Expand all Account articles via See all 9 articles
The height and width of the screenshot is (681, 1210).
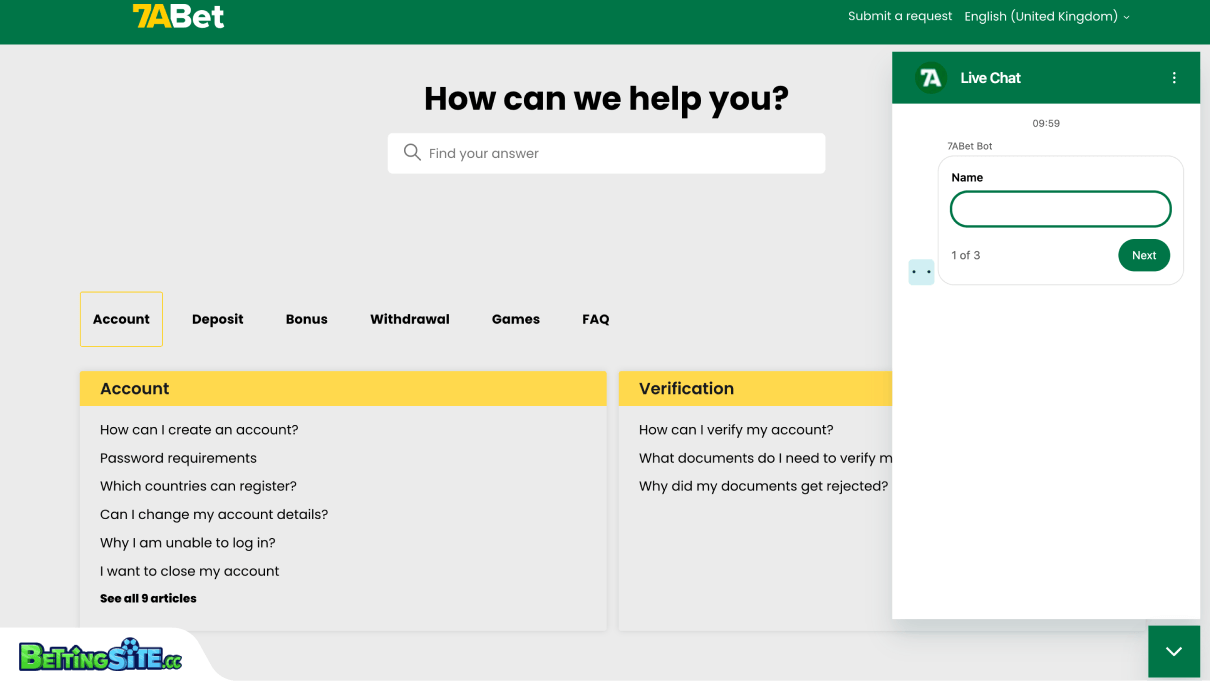(148, 598)
